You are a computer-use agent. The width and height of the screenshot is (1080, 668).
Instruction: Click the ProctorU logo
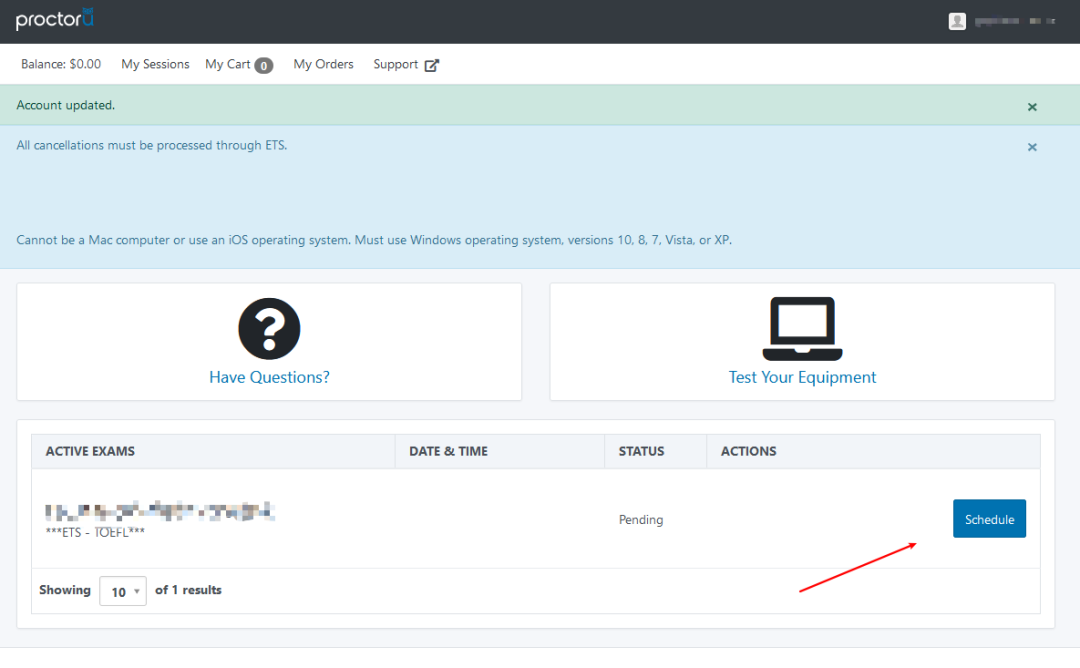pyautogui.click(x=54, y=19)
